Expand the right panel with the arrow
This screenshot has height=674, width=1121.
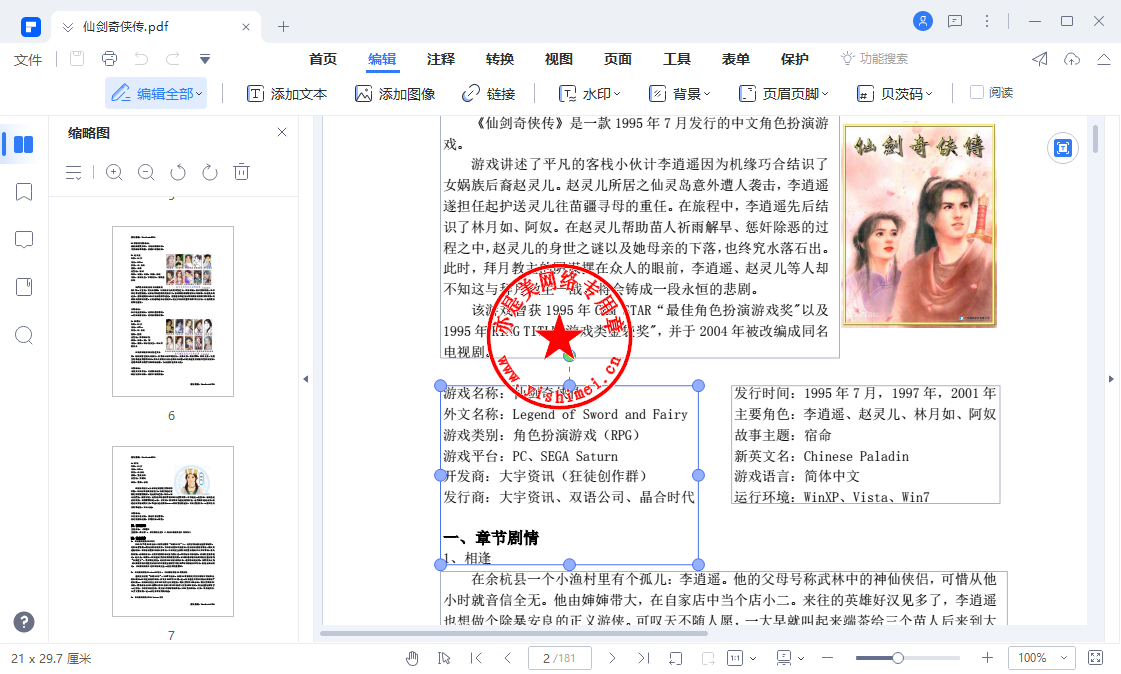(x=1111, y=379)
